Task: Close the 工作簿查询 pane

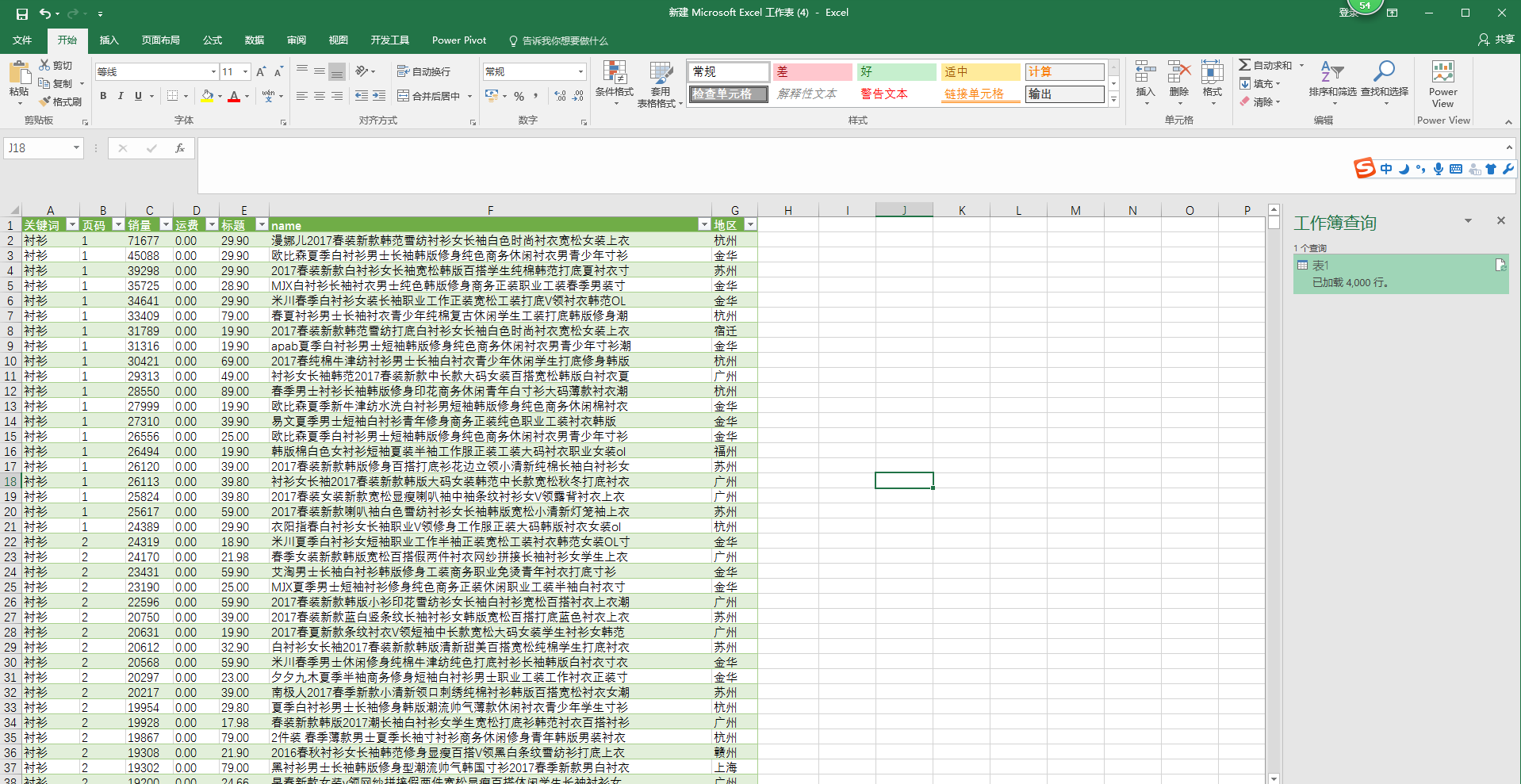Action: click(x=1500, y=221)
